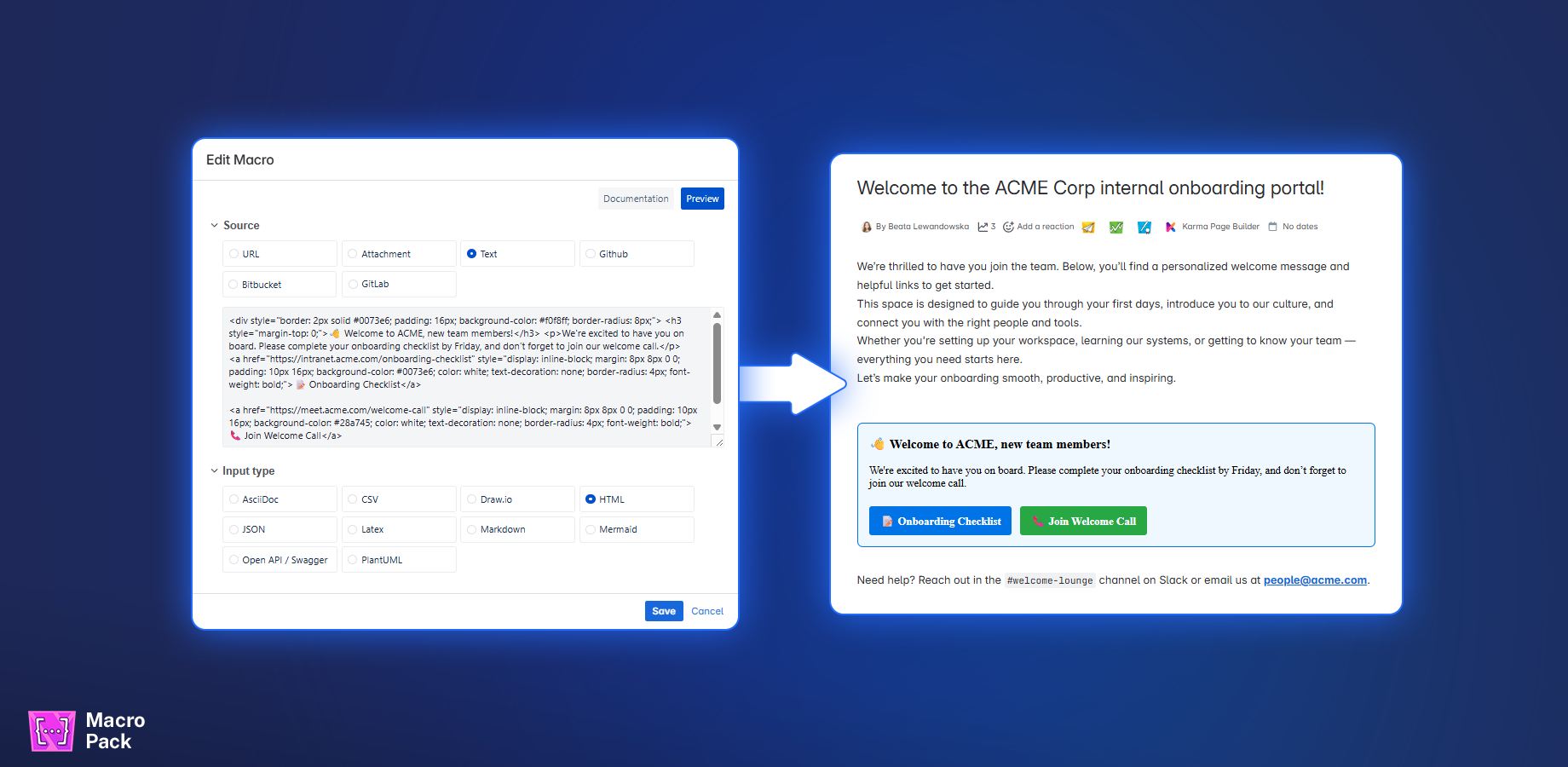Click the page title Welcome to ACME Corp

1090,188
